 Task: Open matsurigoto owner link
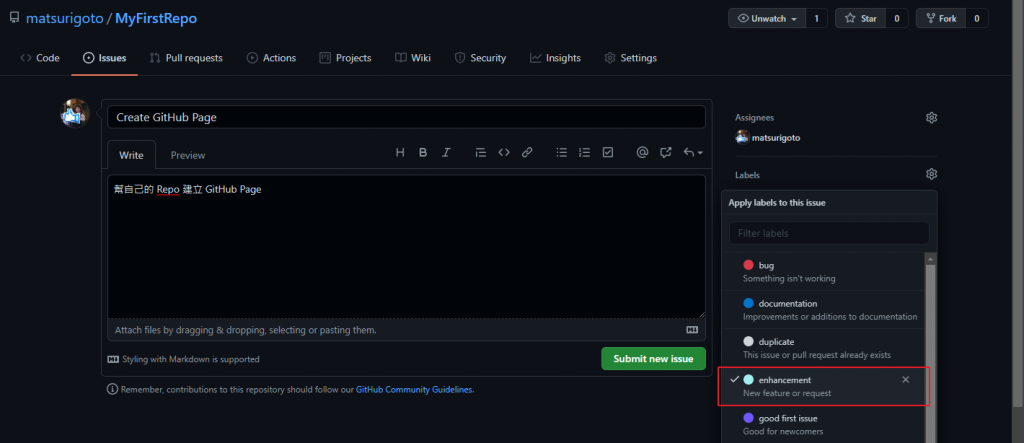(65, 18)
